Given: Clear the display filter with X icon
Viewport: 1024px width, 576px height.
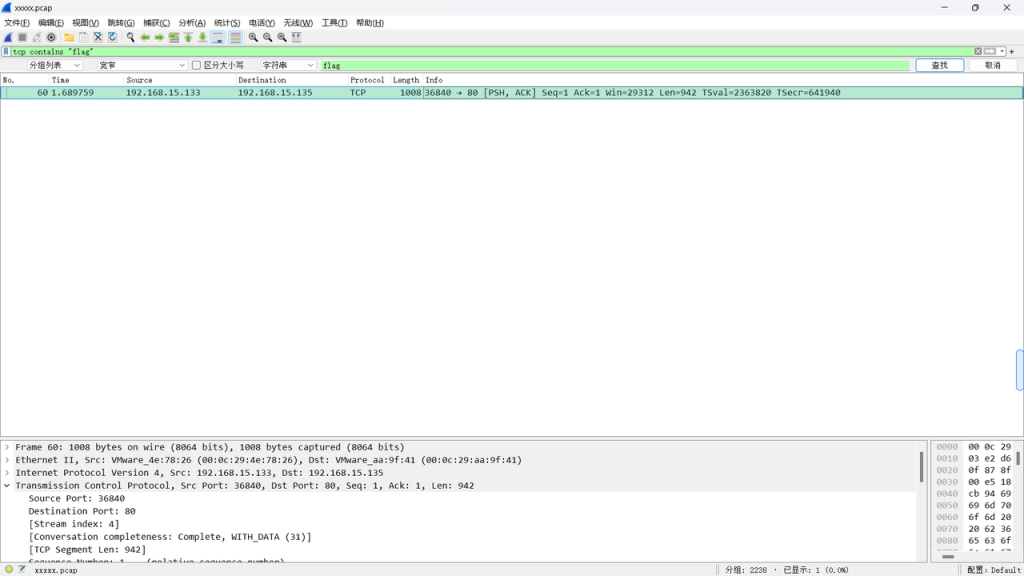Looking at the screenshot, I should coord(978,51).
